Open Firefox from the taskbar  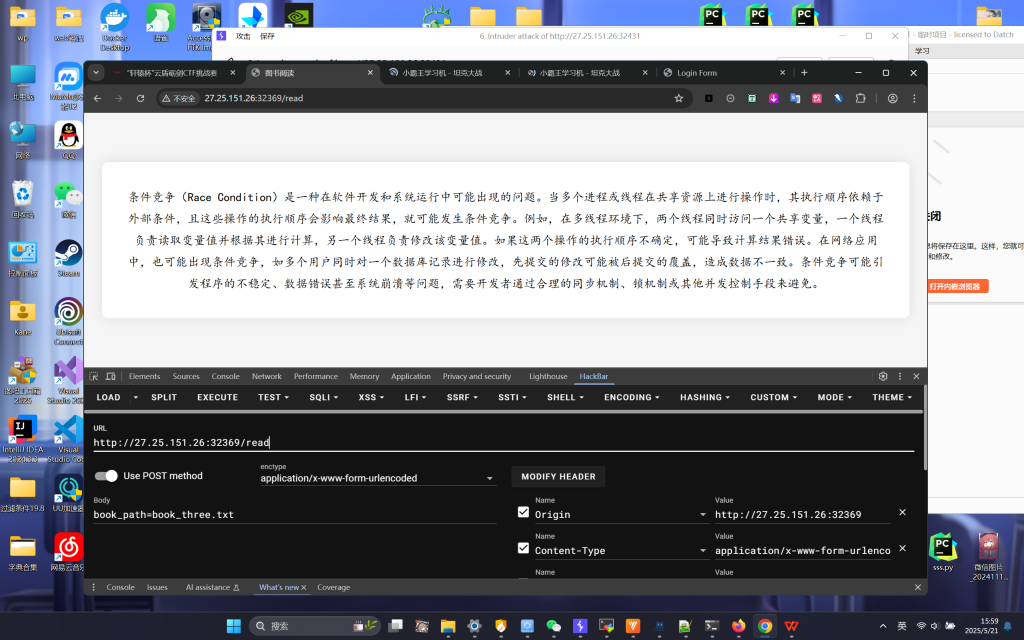(x=738, y=626)
